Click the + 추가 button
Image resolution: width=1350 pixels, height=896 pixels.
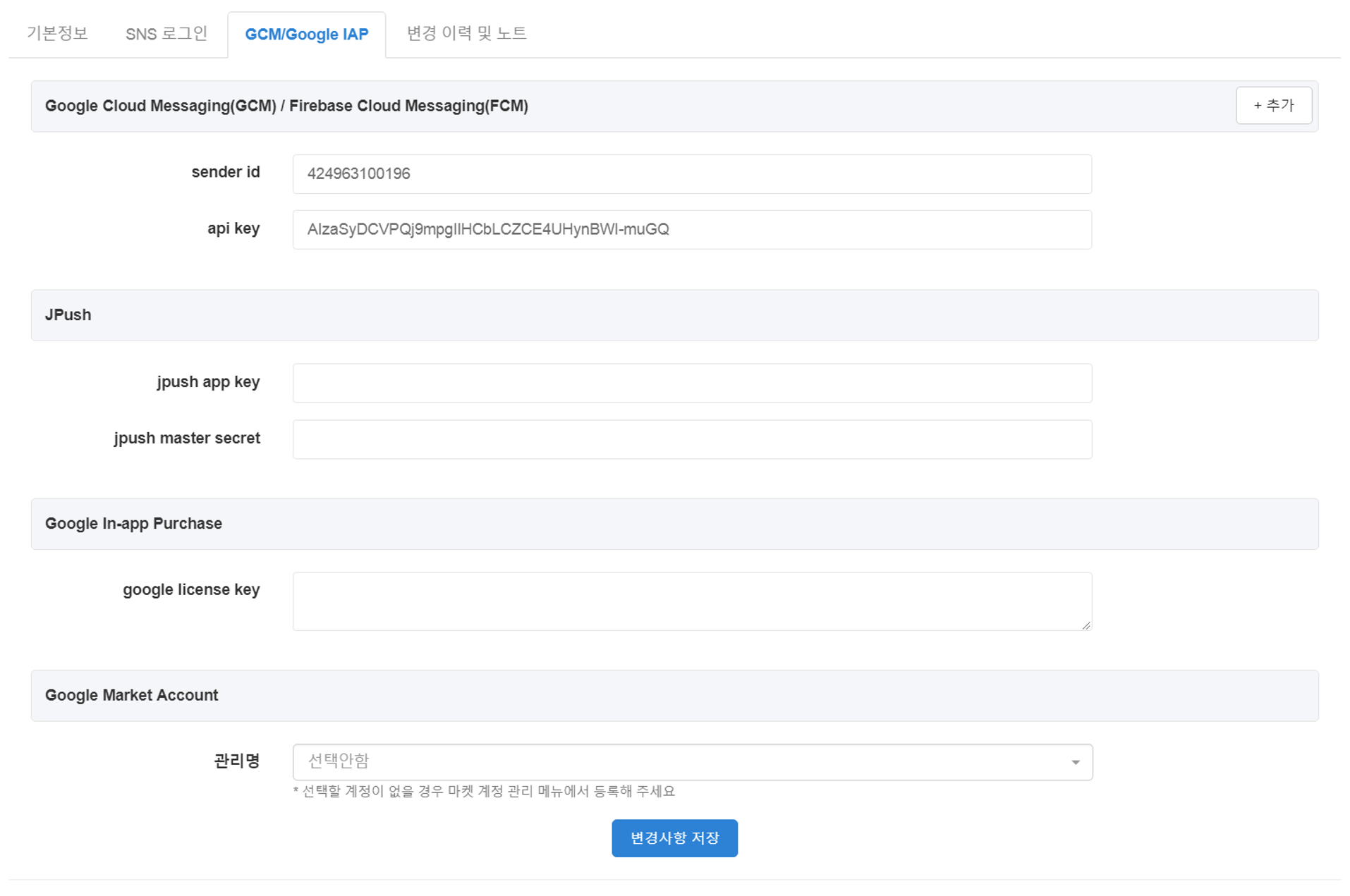(1273, 106)
